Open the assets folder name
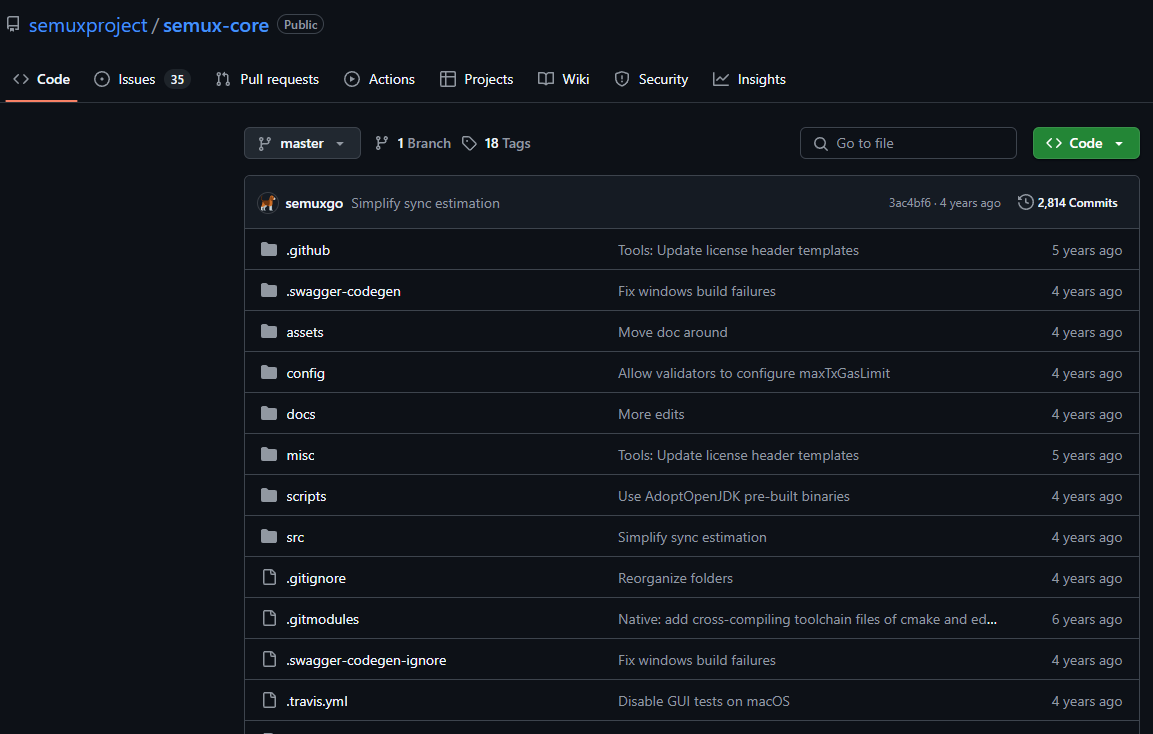Viewport: 1153px width, 734px height. pos(305,332)
